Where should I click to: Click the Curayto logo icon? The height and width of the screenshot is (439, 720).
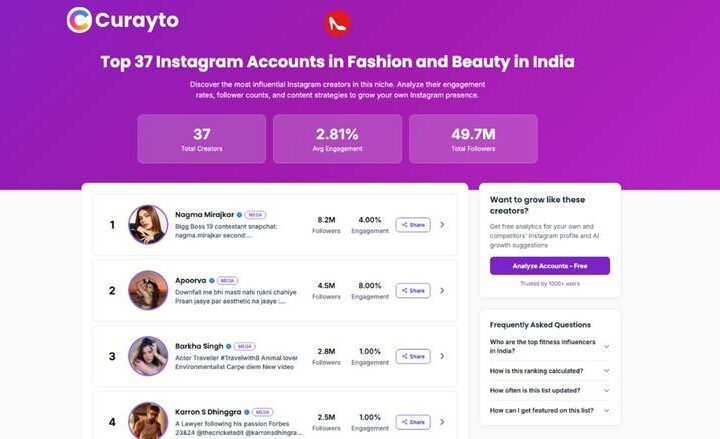[x=79, y=20]
